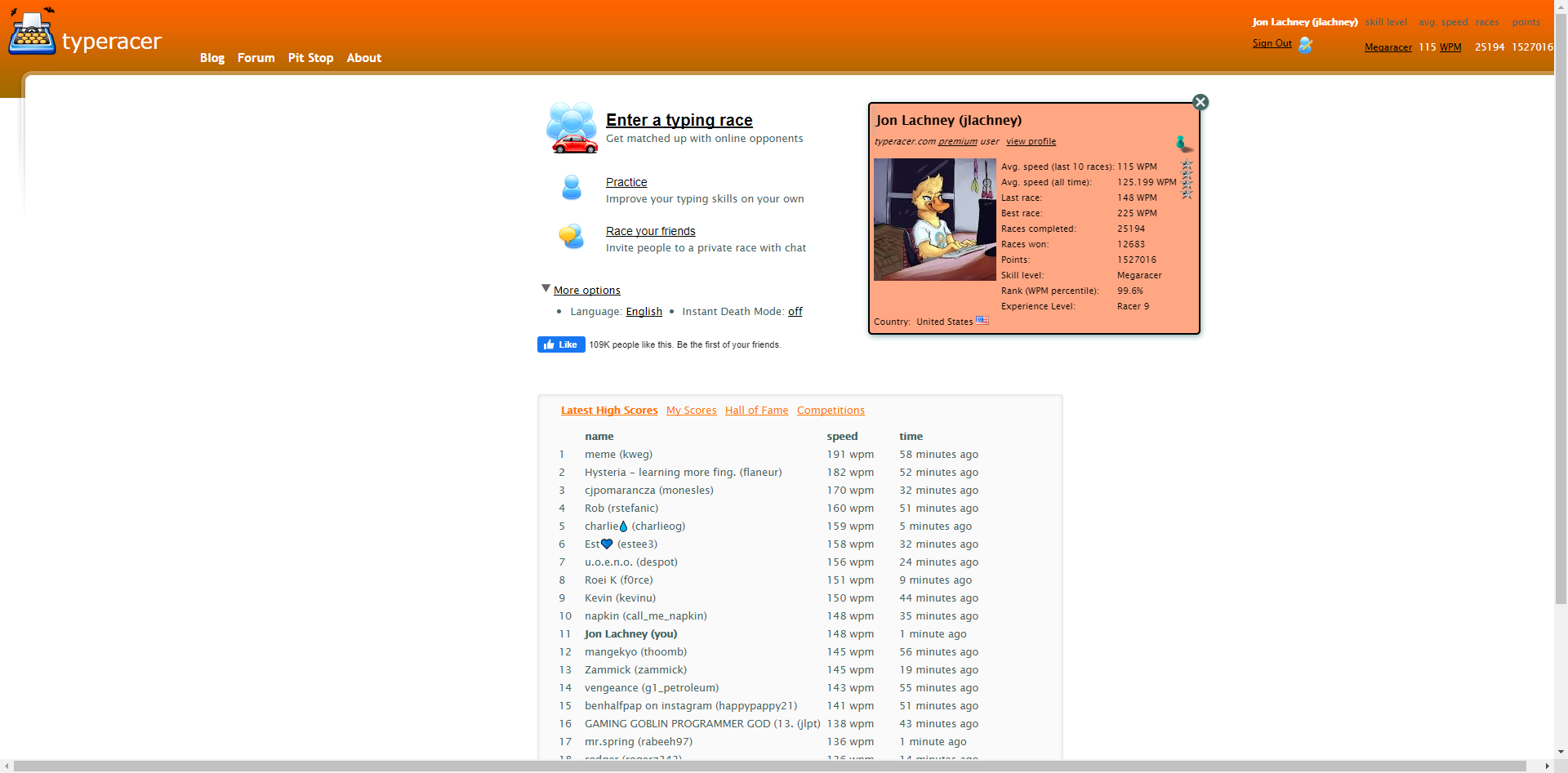Click the single blue person Practice icon
Screen dimensions: 1568x773
(572, 188)
